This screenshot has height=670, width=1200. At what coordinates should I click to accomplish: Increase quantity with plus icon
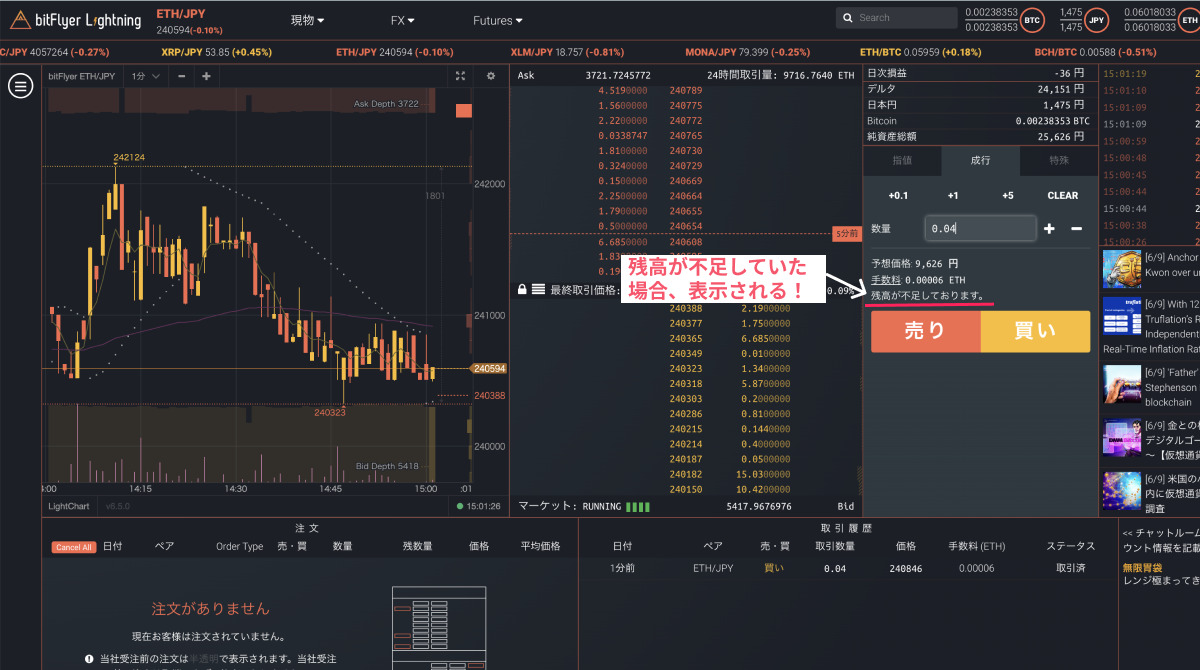[1049, 229]
